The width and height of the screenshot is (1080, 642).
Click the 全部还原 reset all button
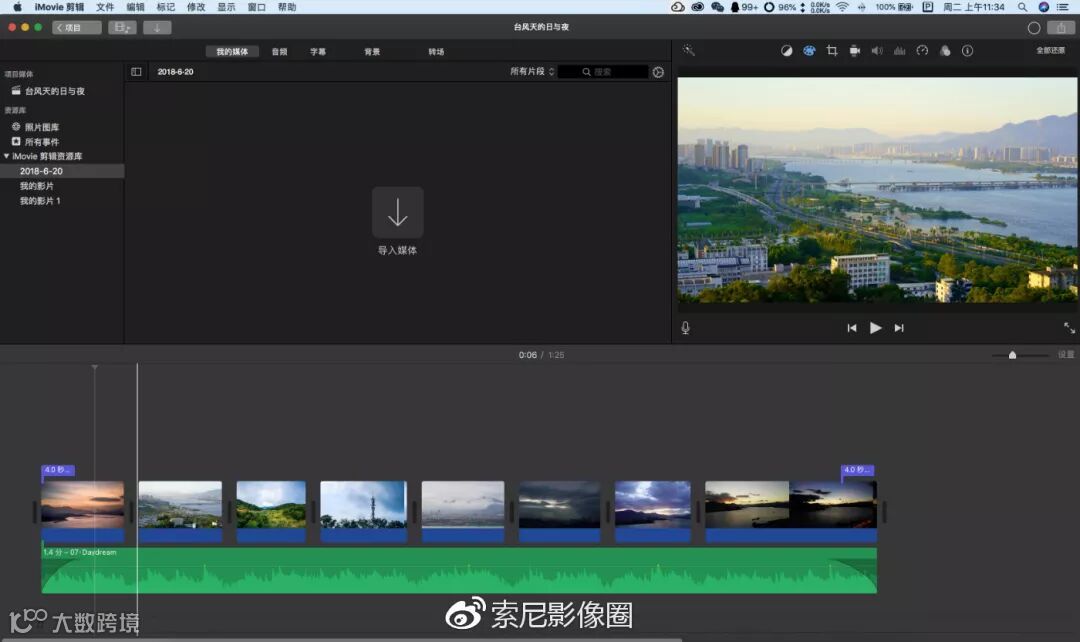[1050, 50]
